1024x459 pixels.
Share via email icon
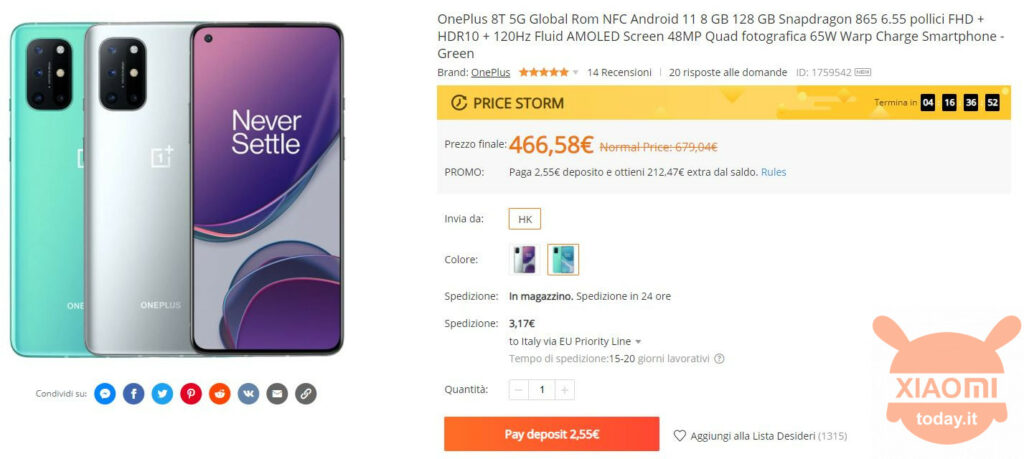(277, 394)
